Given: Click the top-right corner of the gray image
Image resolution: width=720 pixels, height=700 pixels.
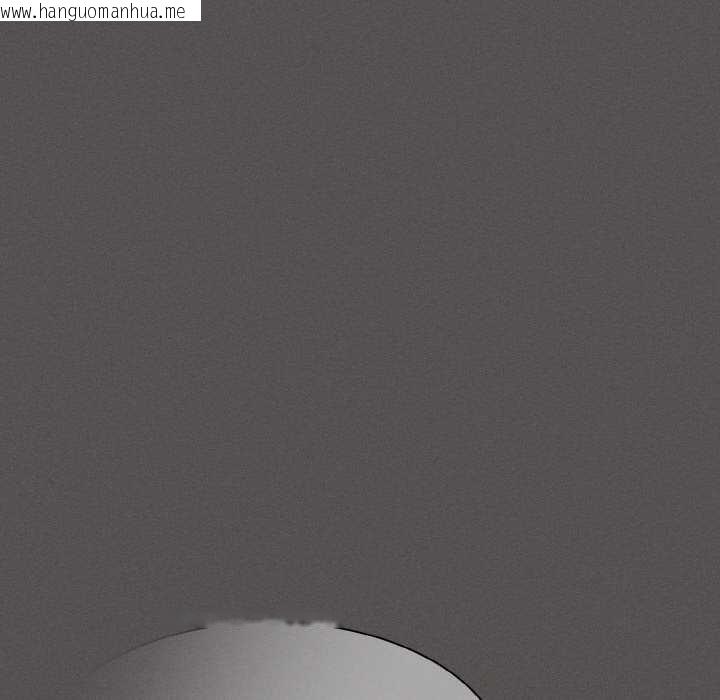Looking at the screenshot, I should pyautogui.click(x=714, y=5).
